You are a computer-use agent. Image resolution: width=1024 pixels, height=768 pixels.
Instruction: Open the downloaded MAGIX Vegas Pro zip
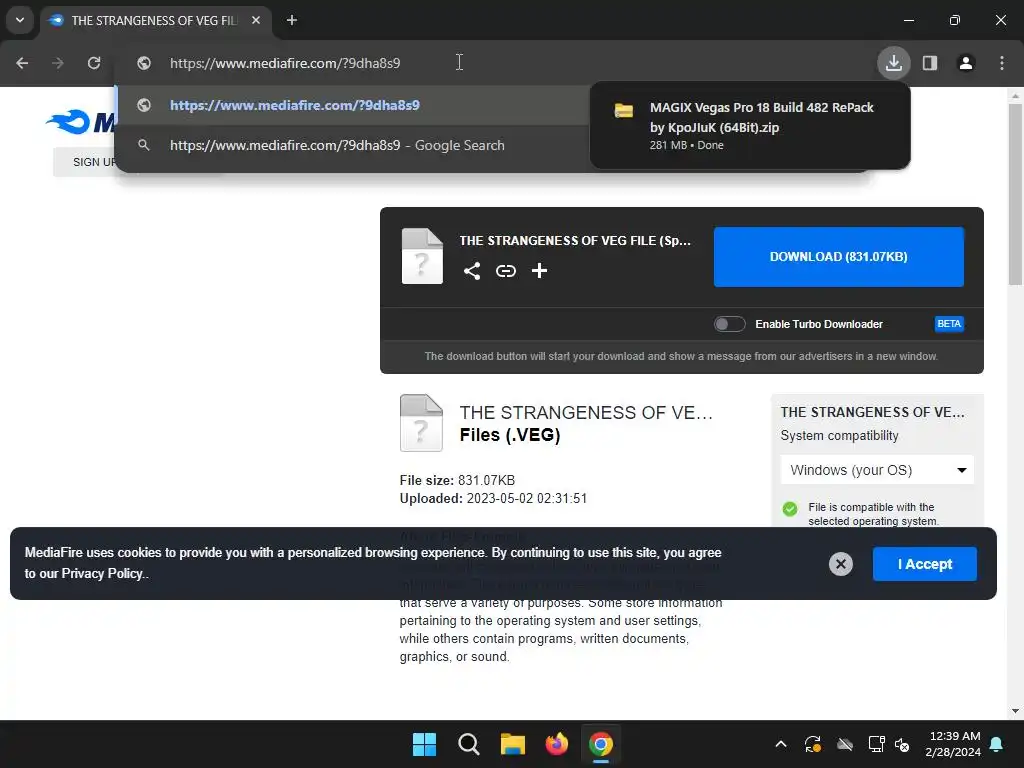[750, 125]
